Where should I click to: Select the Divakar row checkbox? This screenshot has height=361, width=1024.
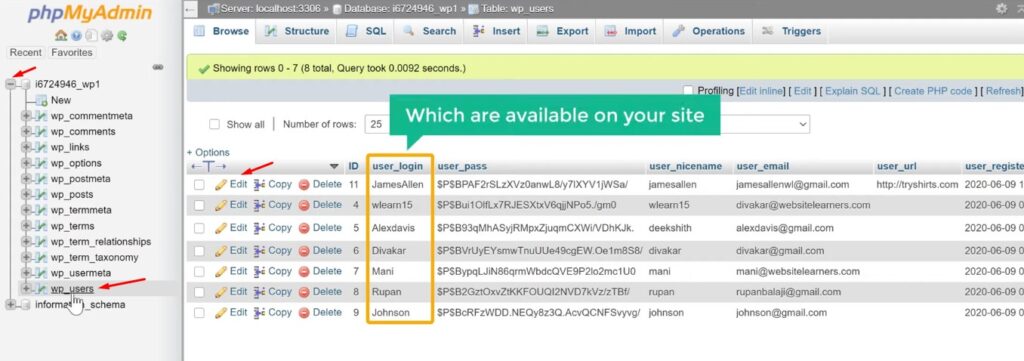pos(199,251)
